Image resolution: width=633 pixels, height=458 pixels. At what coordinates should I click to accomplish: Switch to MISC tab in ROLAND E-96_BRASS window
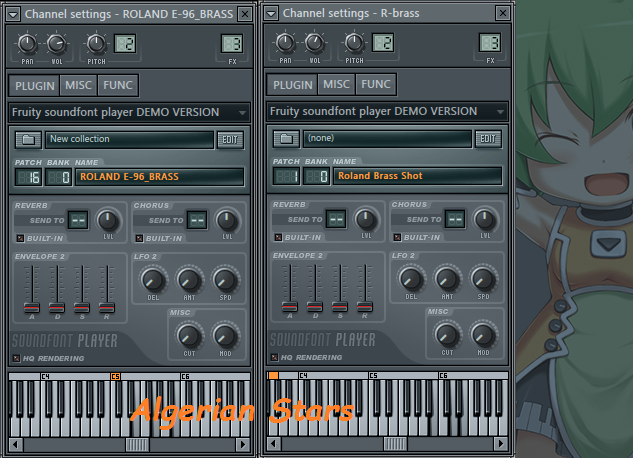pyautogui.click(x=78, y=86)
